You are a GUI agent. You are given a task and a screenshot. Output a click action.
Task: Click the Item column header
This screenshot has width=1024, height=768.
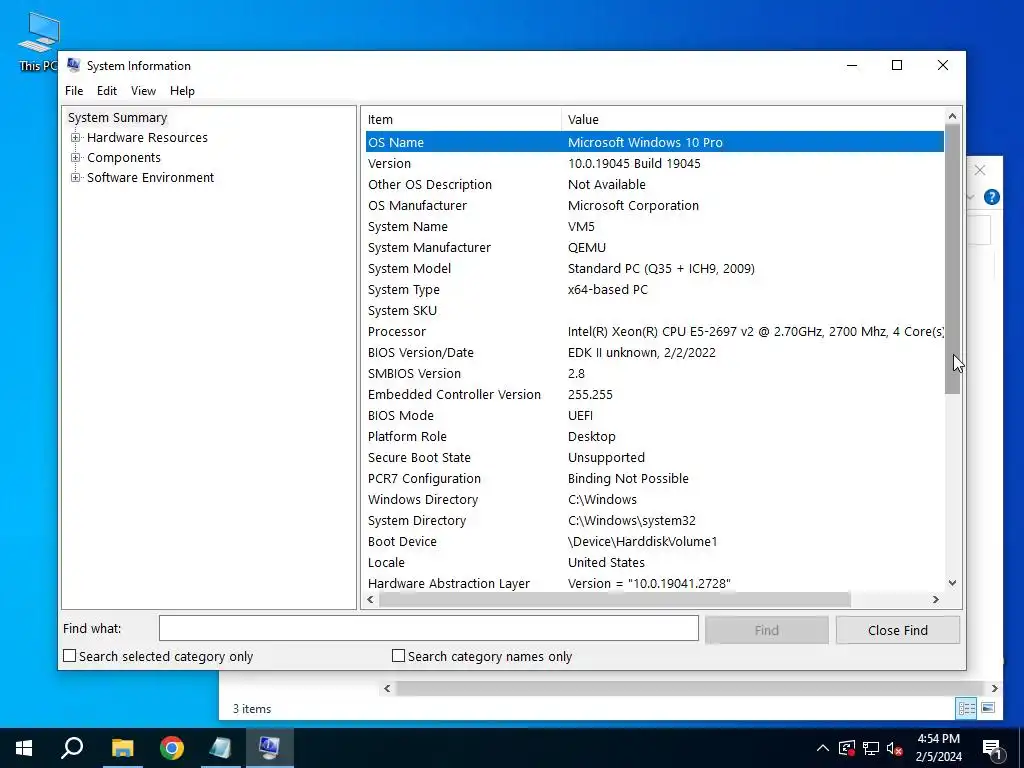(462, 120)
